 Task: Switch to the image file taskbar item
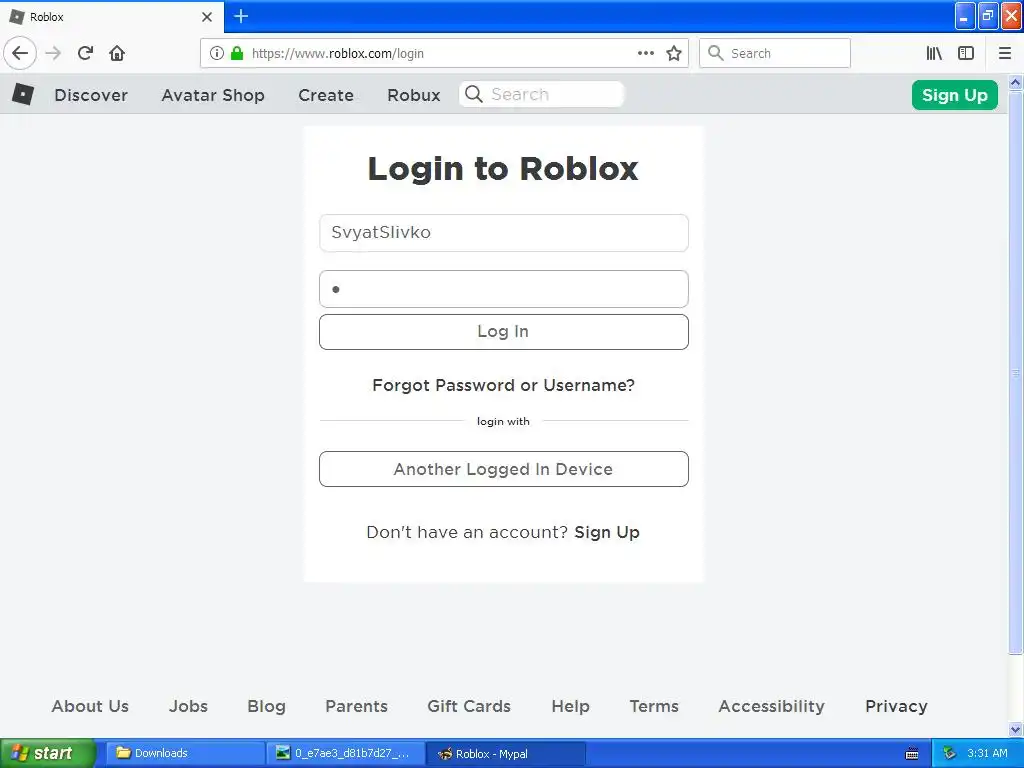pos(345,753)
